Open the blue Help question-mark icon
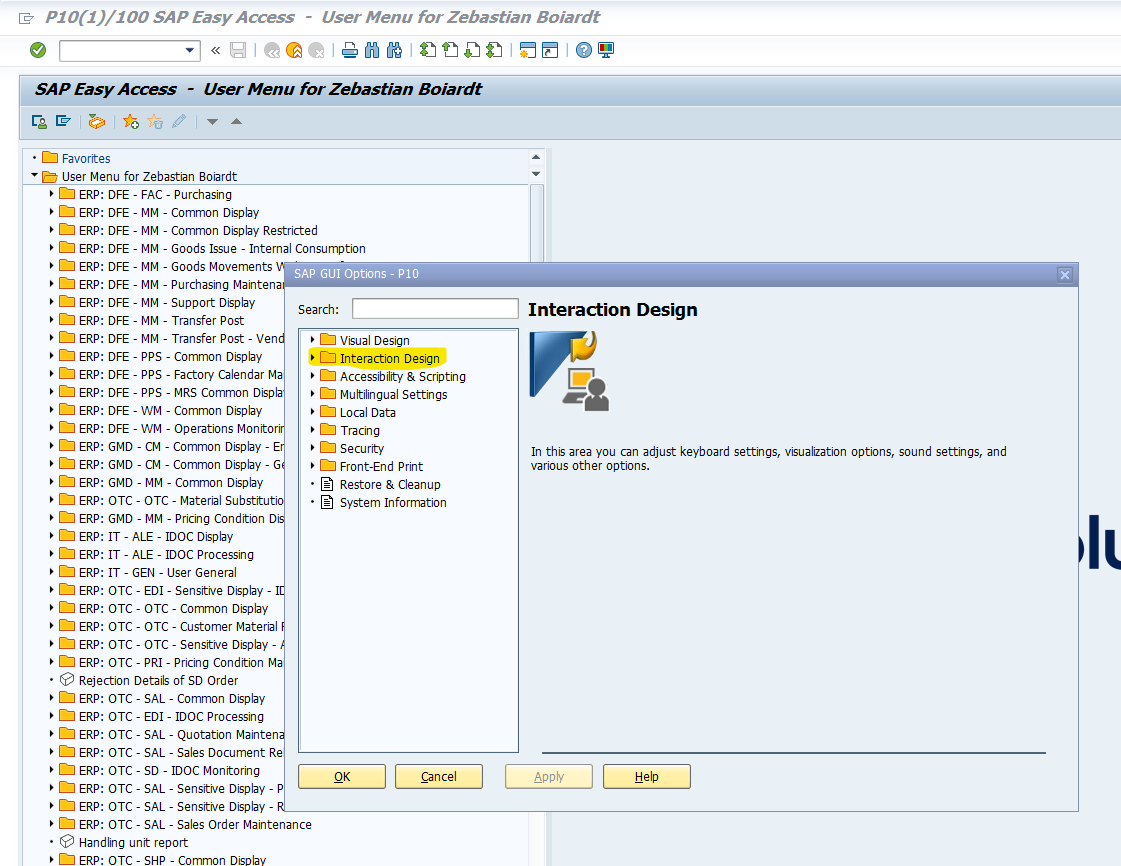This screenshot has height=866, width=1121. [583, 50]
